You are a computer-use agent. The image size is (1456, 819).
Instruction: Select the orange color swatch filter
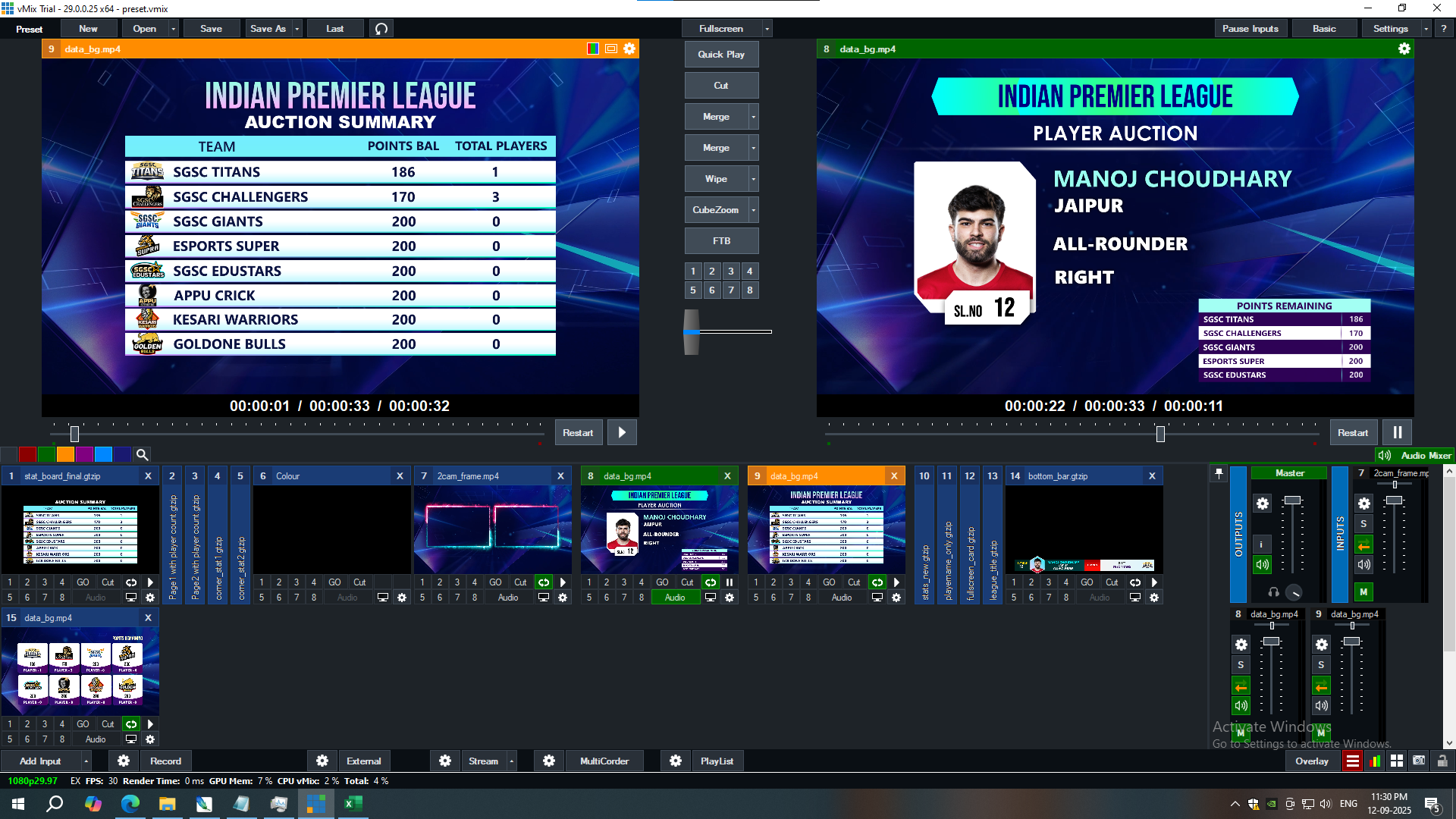[x=65, y=454]
